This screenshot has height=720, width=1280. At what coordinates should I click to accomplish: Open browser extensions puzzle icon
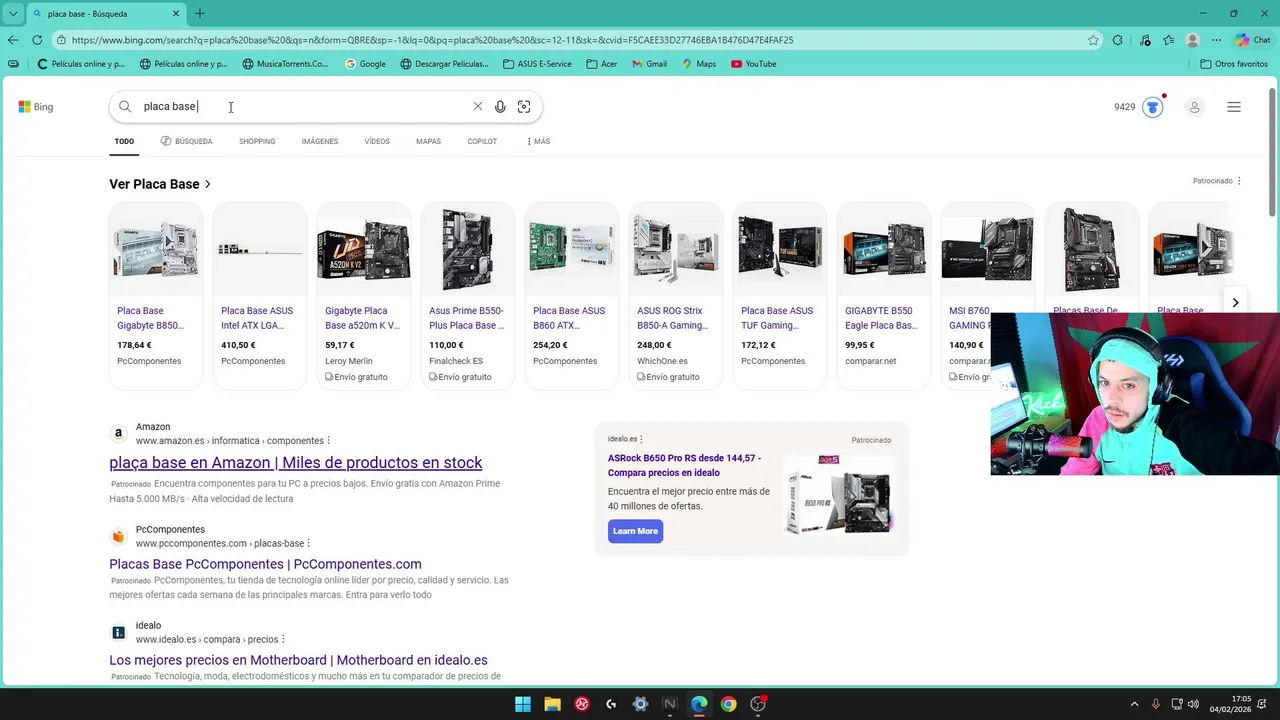(x=1118, y=40)
